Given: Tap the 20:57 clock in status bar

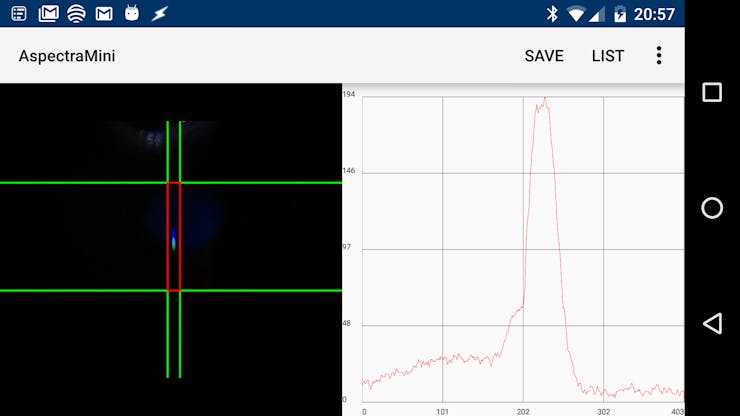Looking at the screenshot, I should (654, 14).
